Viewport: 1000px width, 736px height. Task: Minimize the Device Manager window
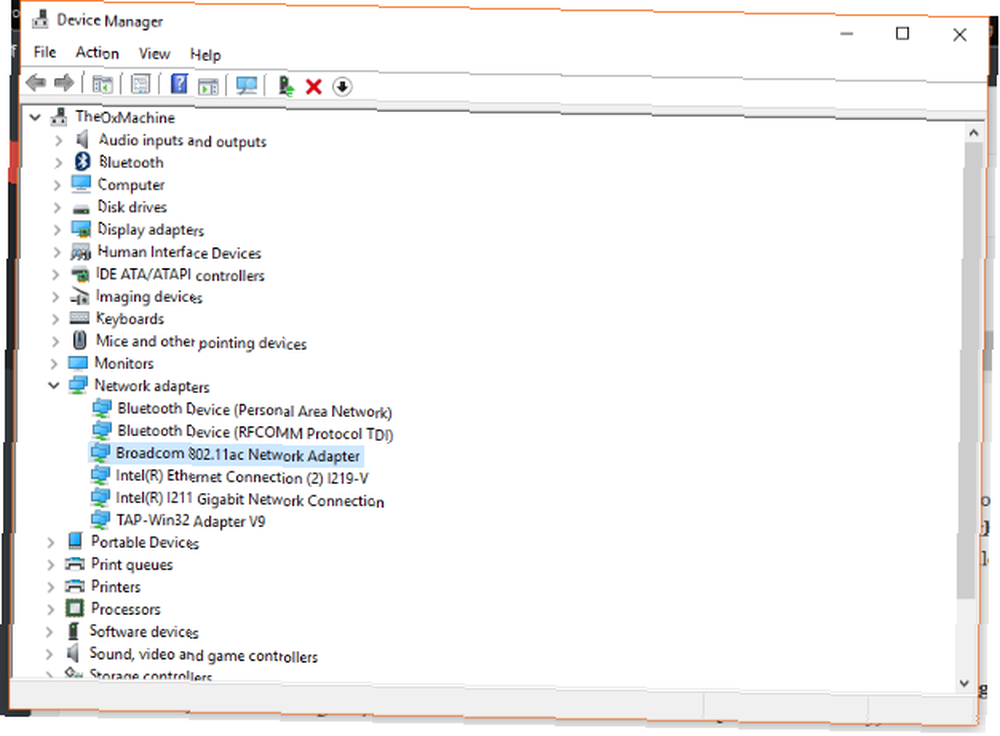pos(846,33)
